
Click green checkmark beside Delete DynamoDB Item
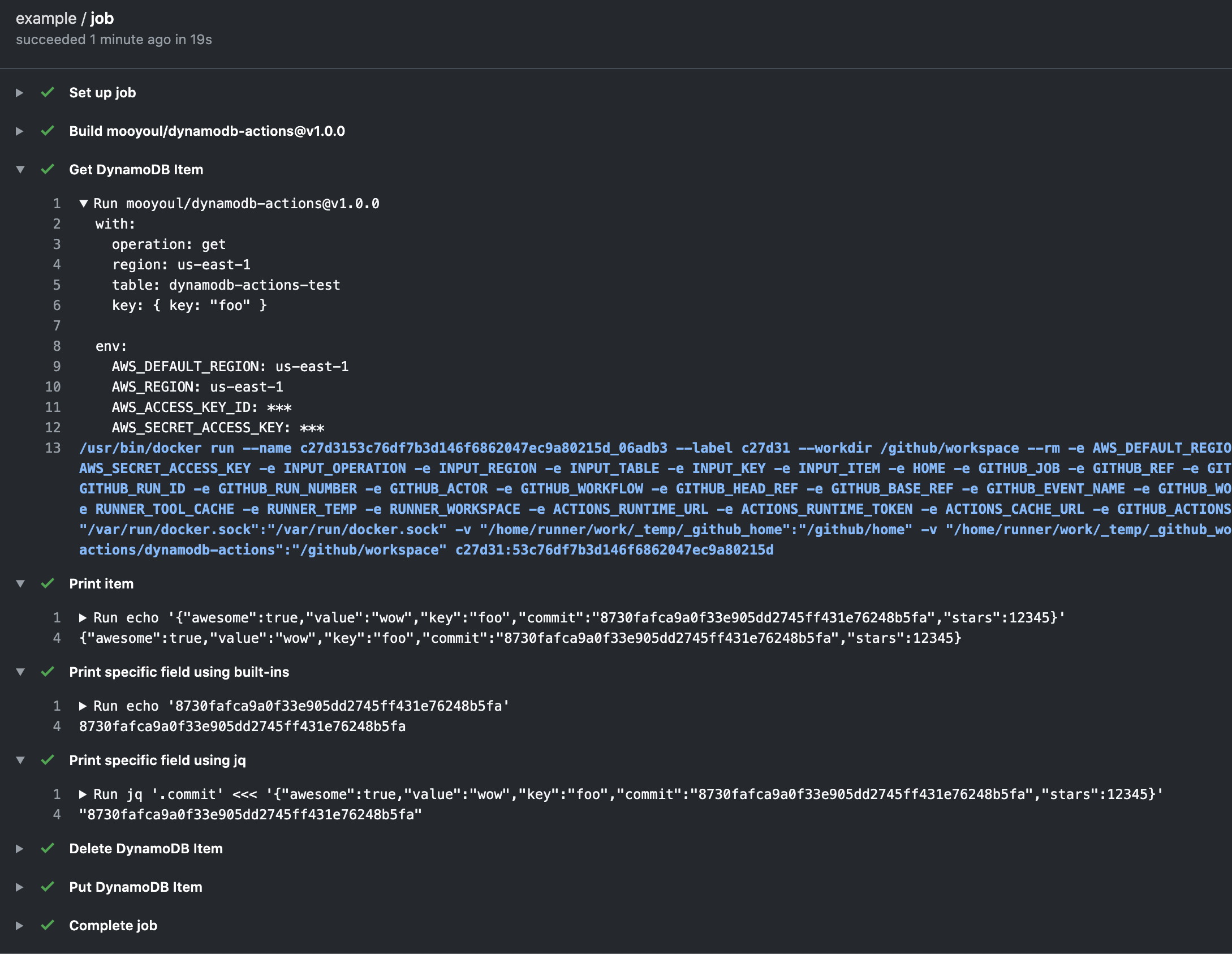[48, 848]
